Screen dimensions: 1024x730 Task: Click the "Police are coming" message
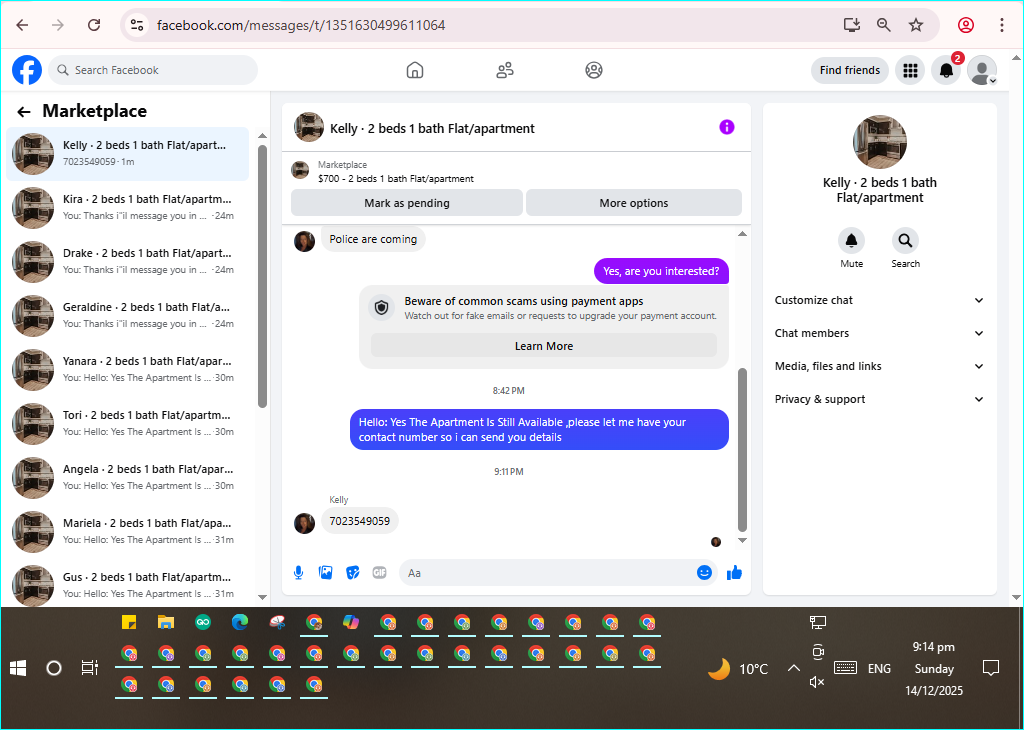[x=373, y=239]
